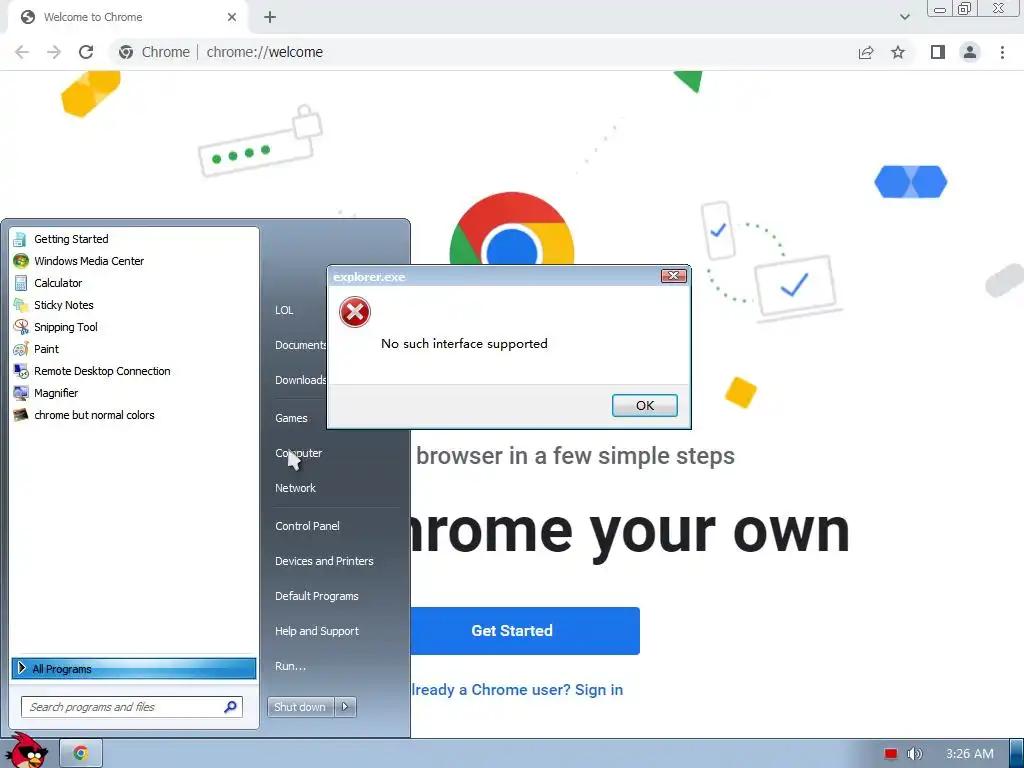Open Remote Desktop Connection icon
The height and width of the screenshot is (768, 1024).
tap(21, 371)
